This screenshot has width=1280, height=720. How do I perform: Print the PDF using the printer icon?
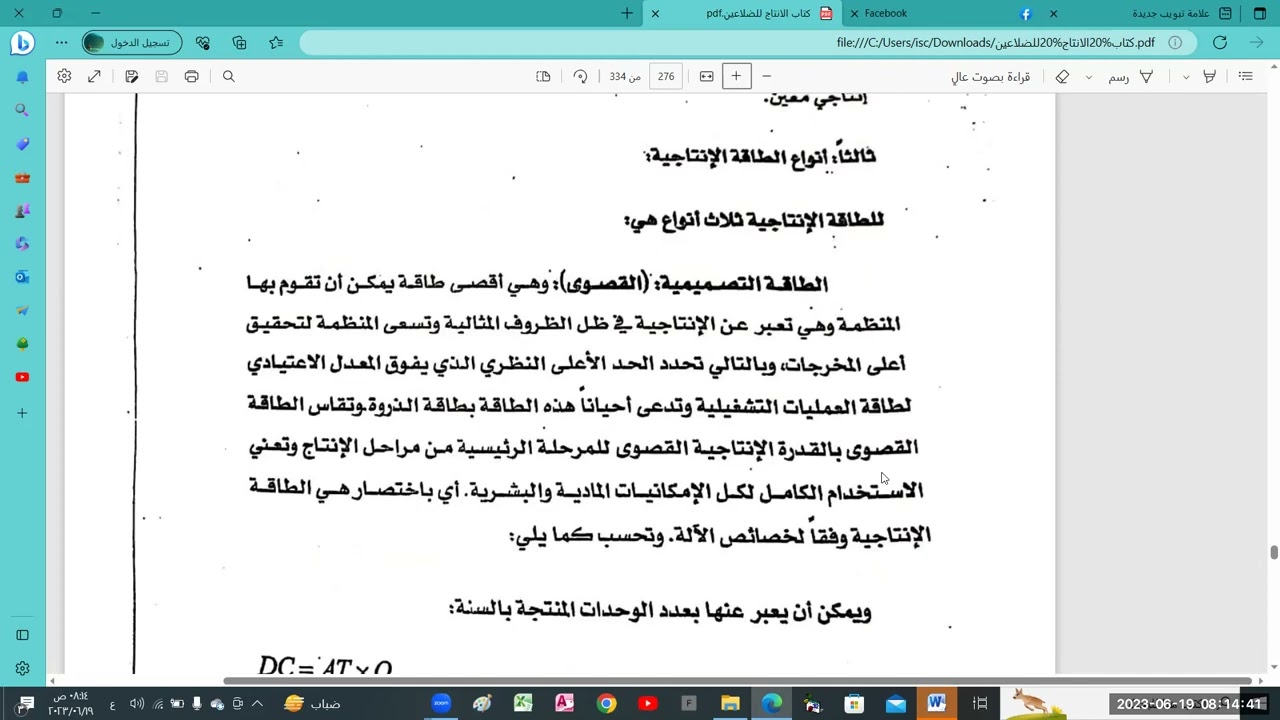191,76
